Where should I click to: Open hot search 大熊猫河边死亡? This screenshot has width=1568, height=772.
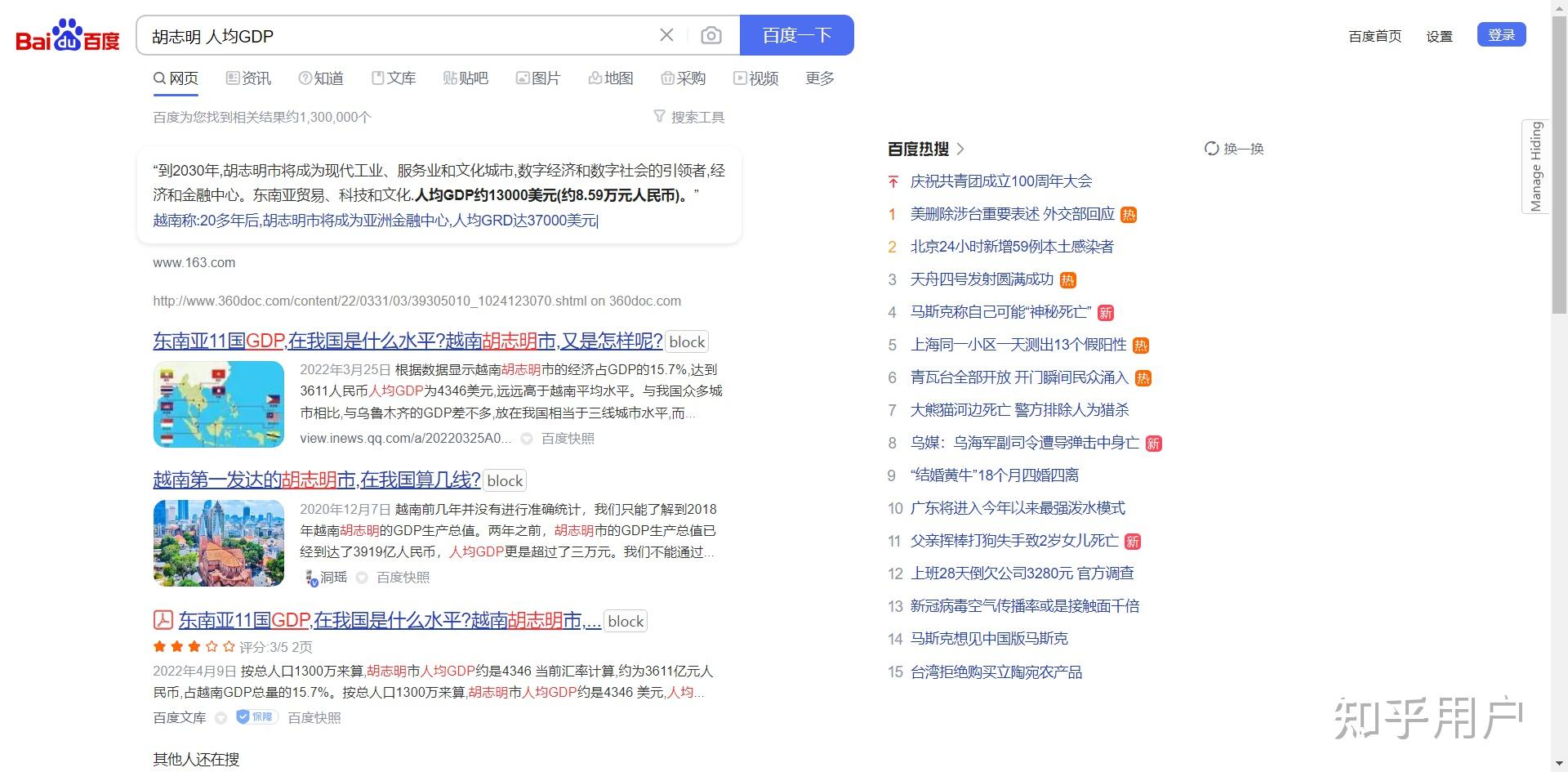click(1019, 410)
